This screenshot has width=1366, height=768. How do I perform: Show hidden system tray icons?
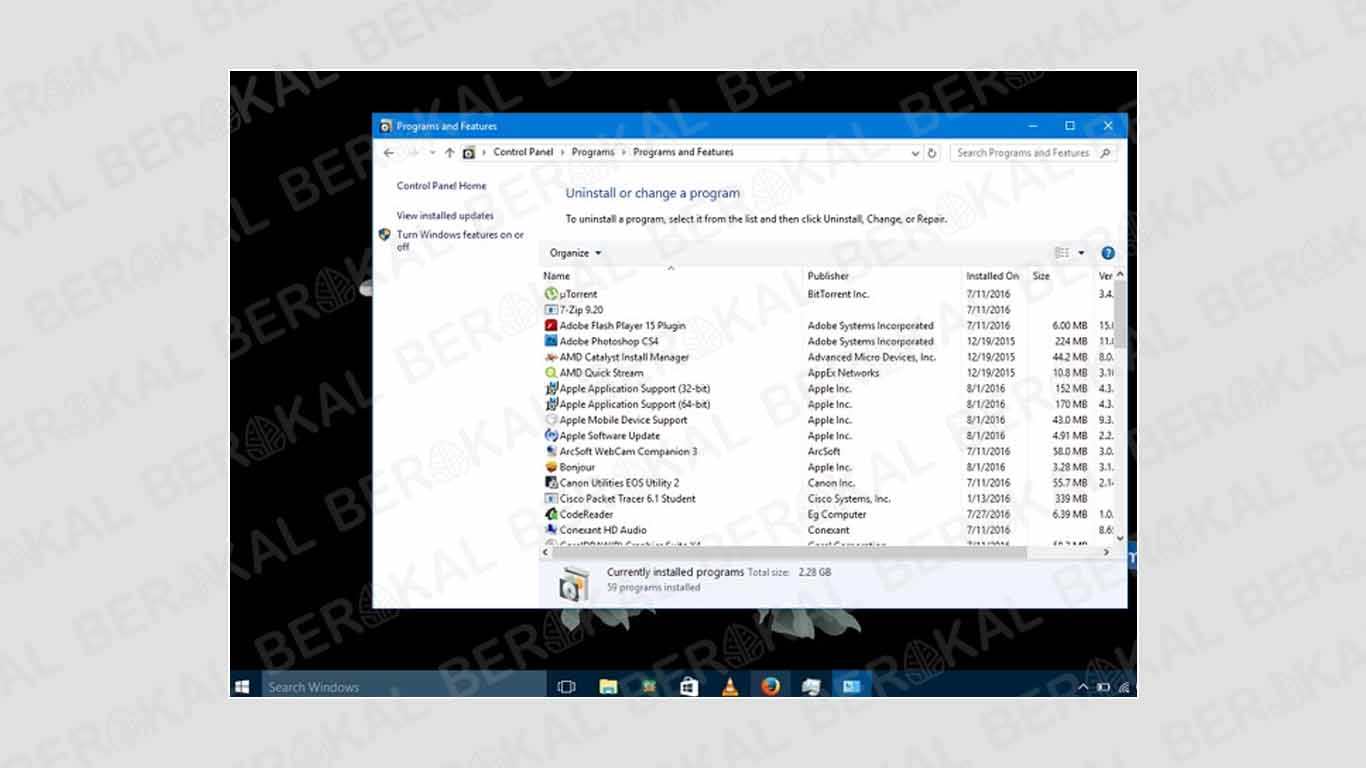pos(1083,687)
